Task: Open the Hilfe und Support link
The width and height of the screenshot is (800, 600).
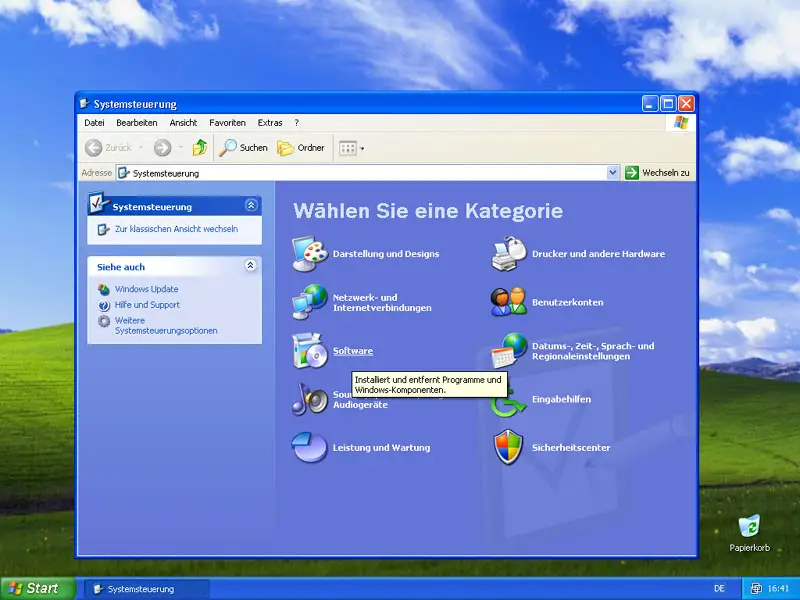Action: pos(147,305)
